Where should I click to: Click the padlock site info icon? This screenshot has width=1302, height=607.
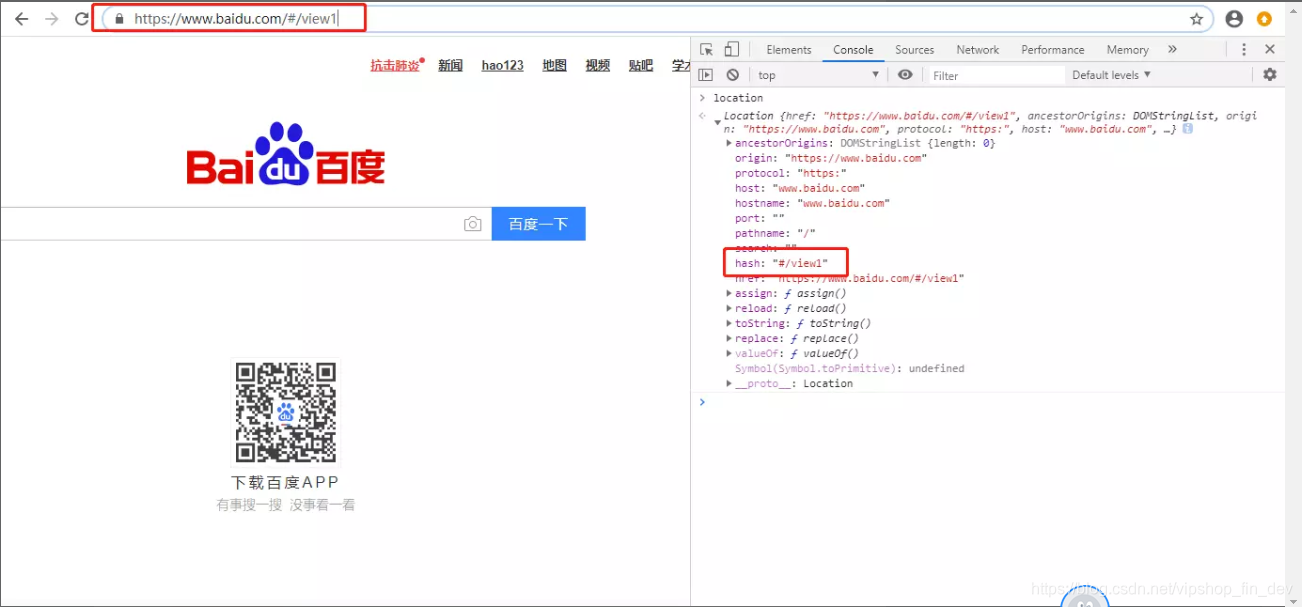pos(120,18)
